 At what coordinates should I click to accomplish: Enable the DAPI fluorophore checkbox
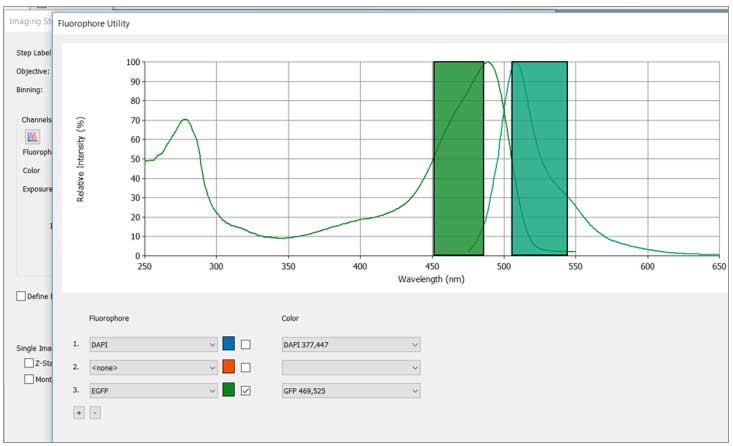246,344
